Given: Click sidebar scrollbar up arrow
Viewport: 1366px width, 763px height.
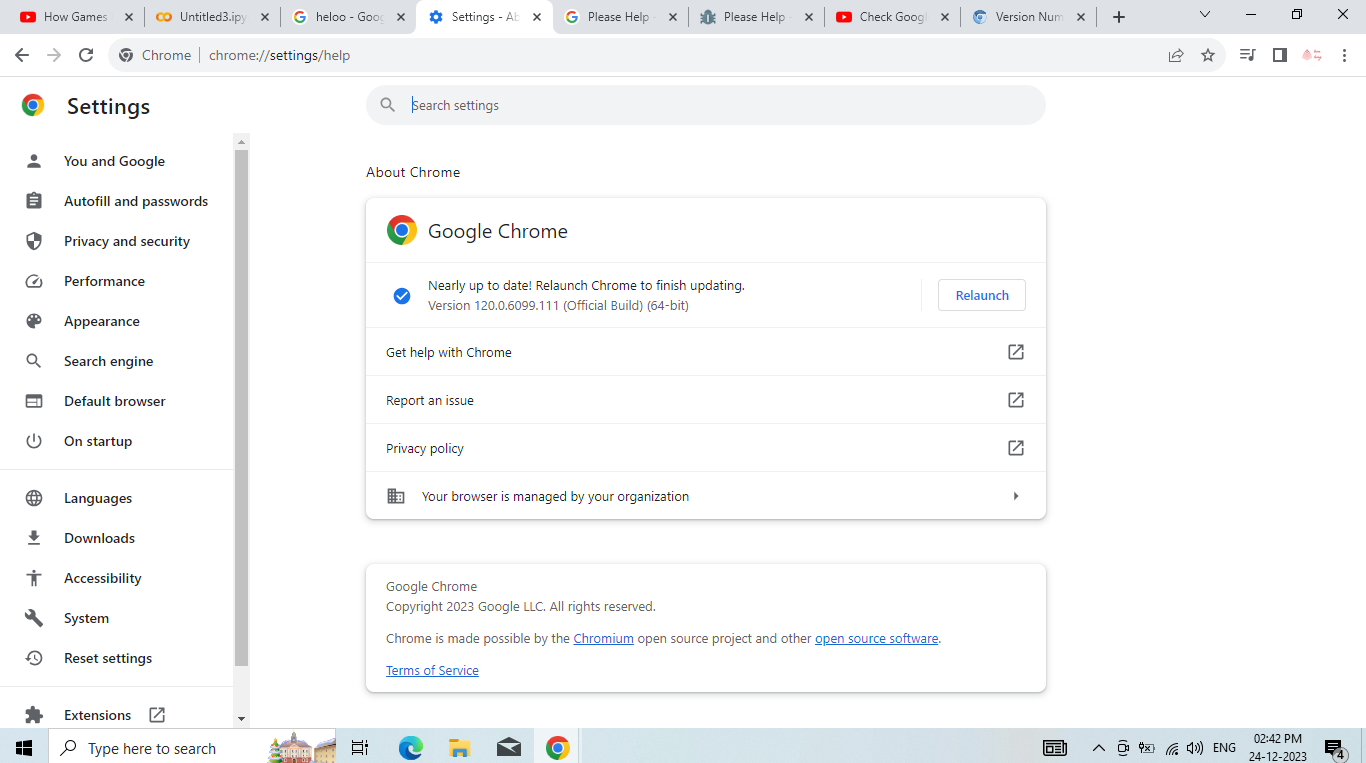Looking at the screenshot, I should [x=241, y=141].
